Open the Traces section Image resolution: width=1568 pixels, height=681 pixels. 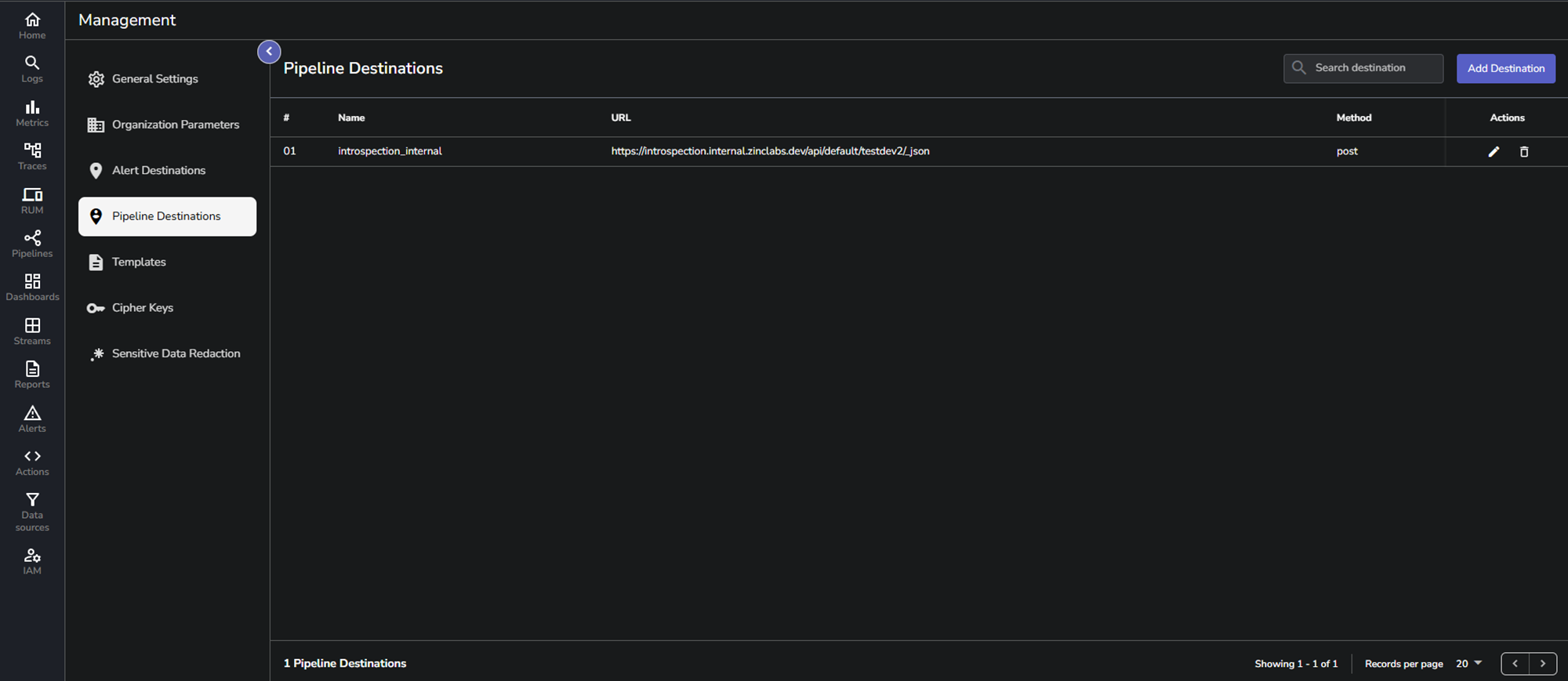pos(32,156)
